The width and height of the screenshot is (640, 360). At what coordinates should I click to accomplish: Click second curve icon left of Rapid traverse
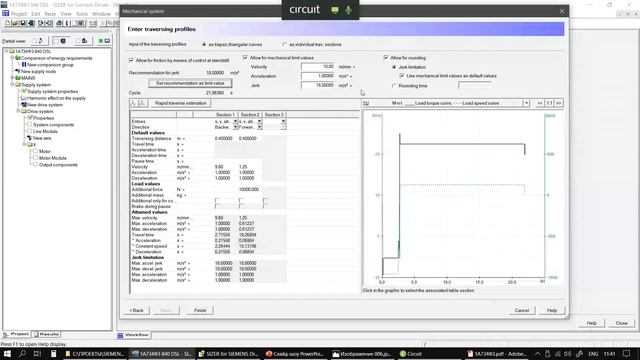tap(142, 103)
